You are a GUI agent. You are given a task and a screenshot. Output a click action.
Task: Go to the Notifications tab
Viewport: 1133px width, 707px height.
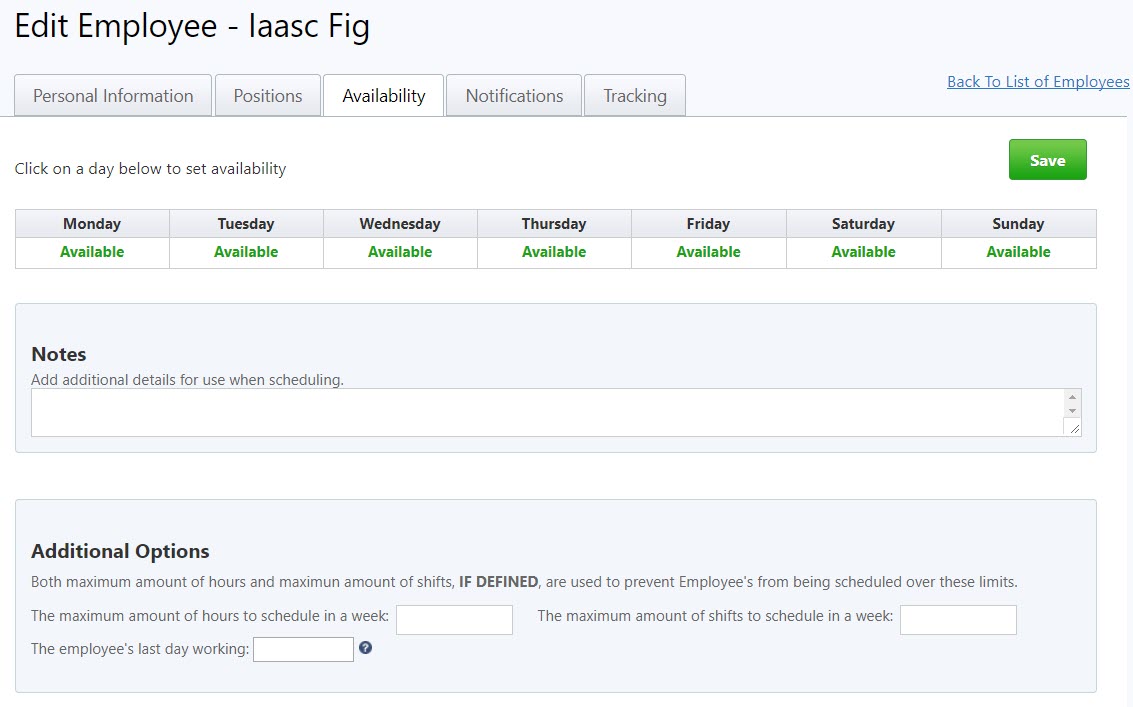(514, 96)
